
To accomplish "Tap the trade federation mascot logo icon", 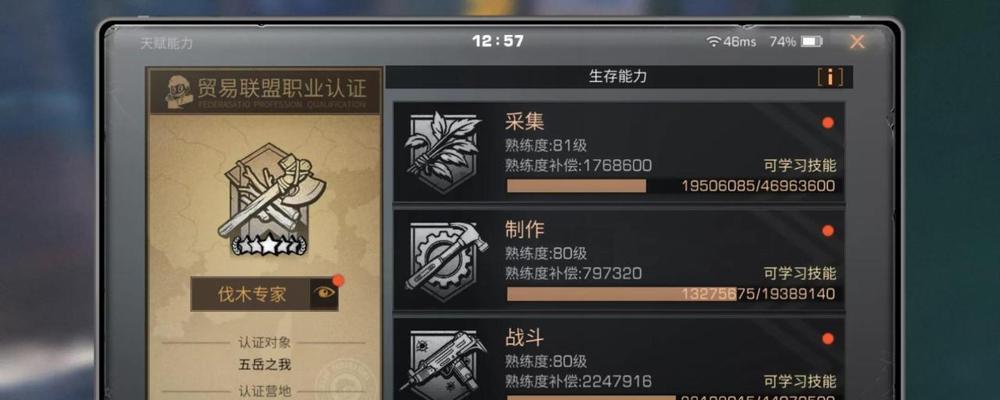I will [179, 91].
